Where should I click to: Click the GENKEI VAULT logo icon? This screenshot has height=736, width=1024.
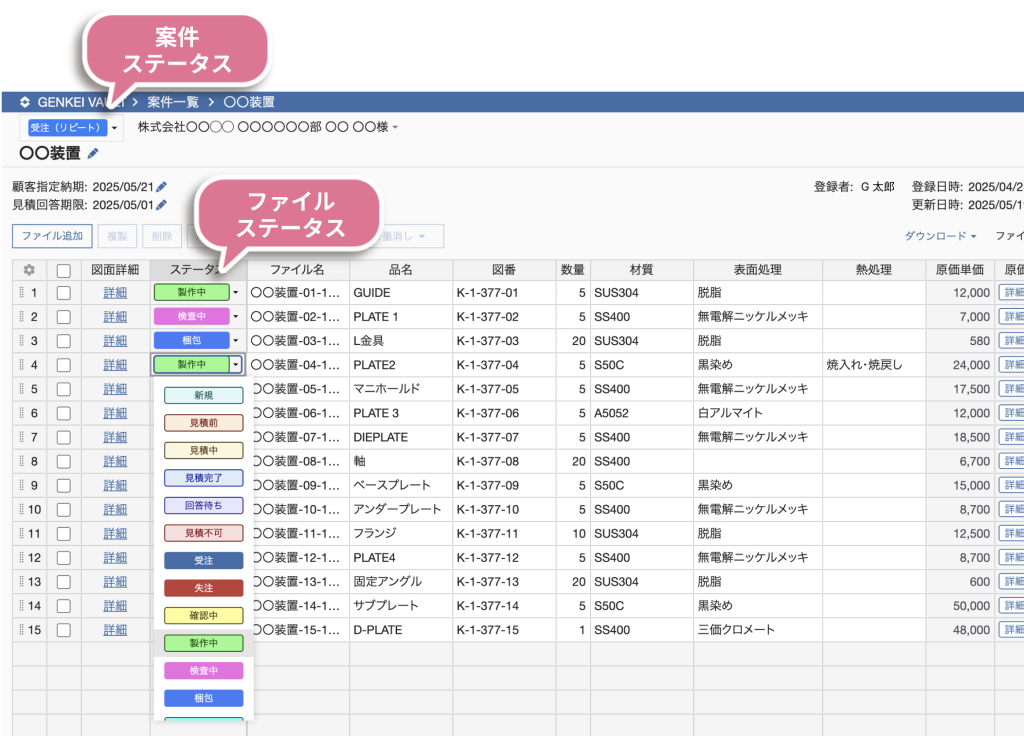(25, 102)
